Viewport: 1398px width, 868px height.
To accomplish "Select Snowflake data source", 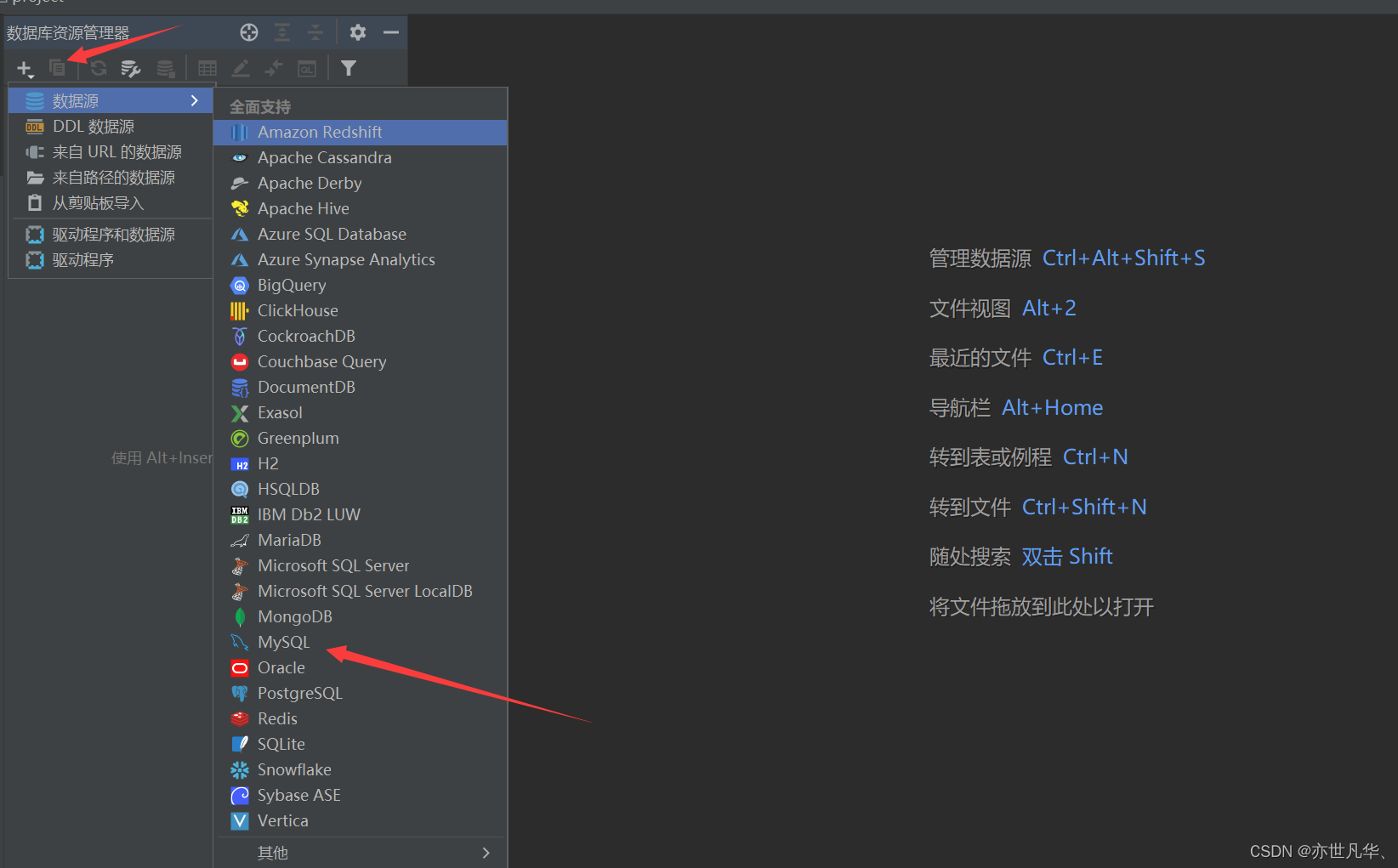I will [361, 769].
